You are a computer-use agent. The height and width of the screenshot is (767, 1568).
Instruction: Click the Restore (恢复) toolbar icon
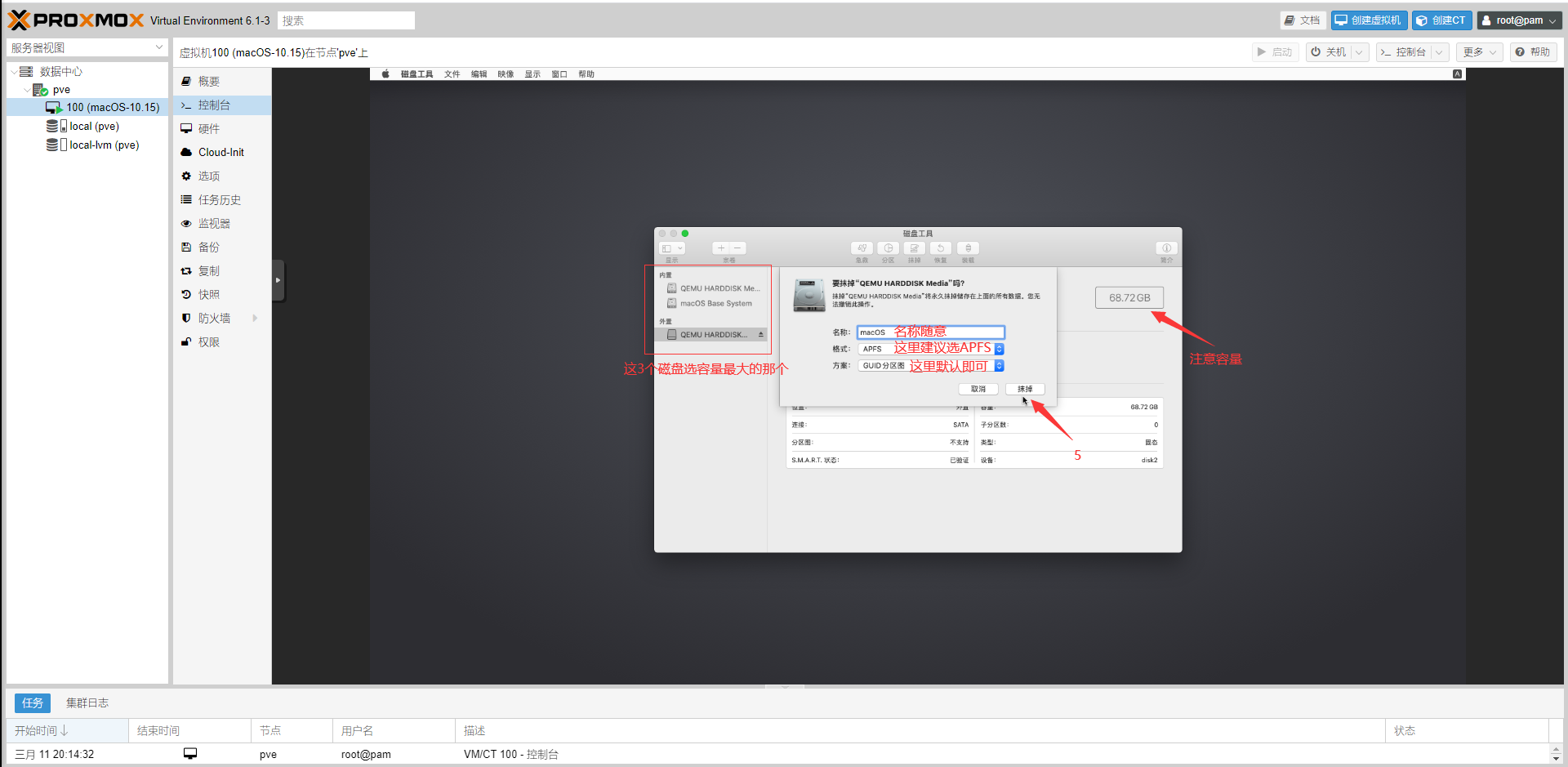[941, 248]
